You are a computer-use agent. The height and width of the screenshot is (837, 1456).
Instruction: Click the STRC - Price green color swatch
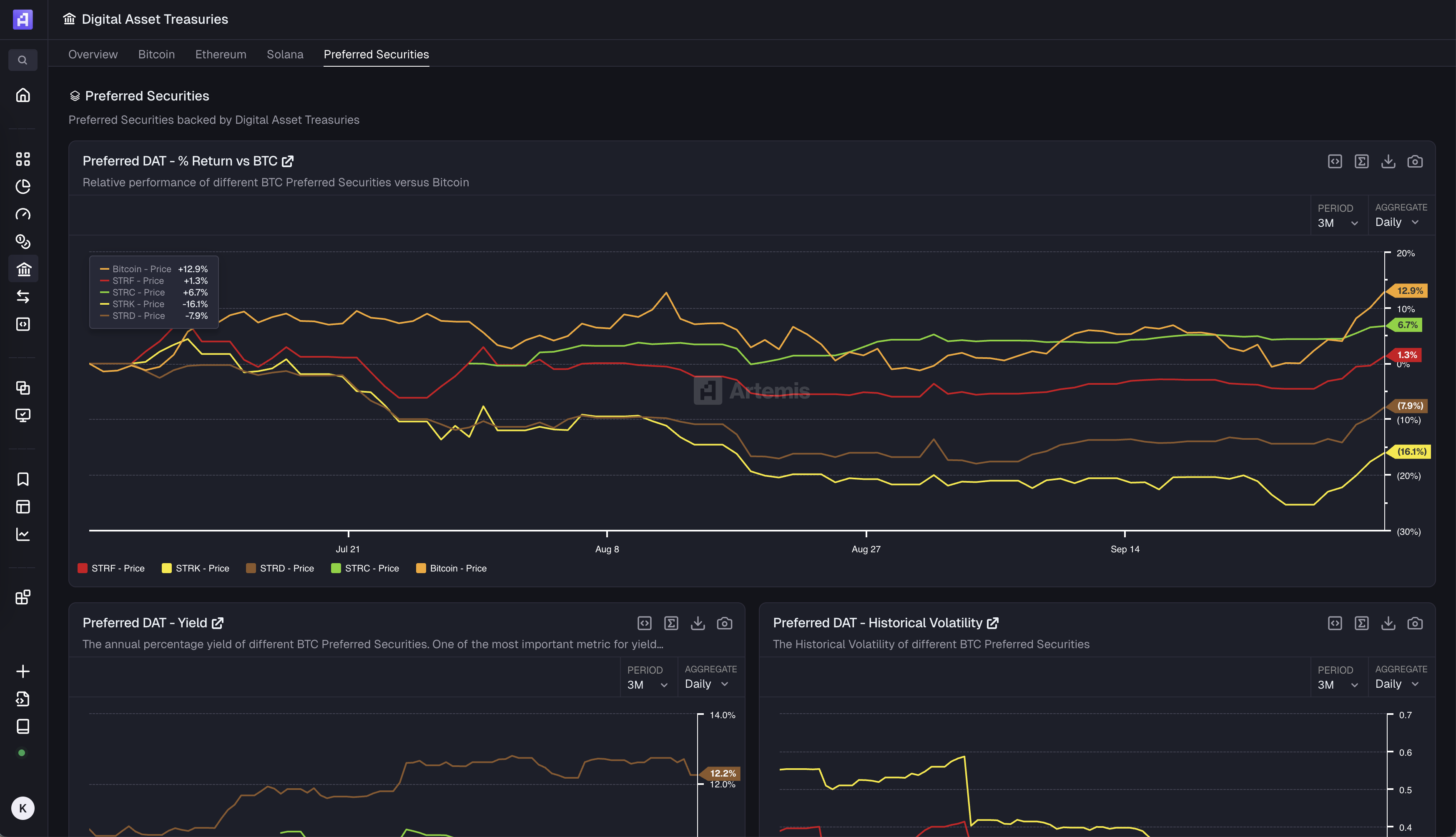click(x=336, y=569)
